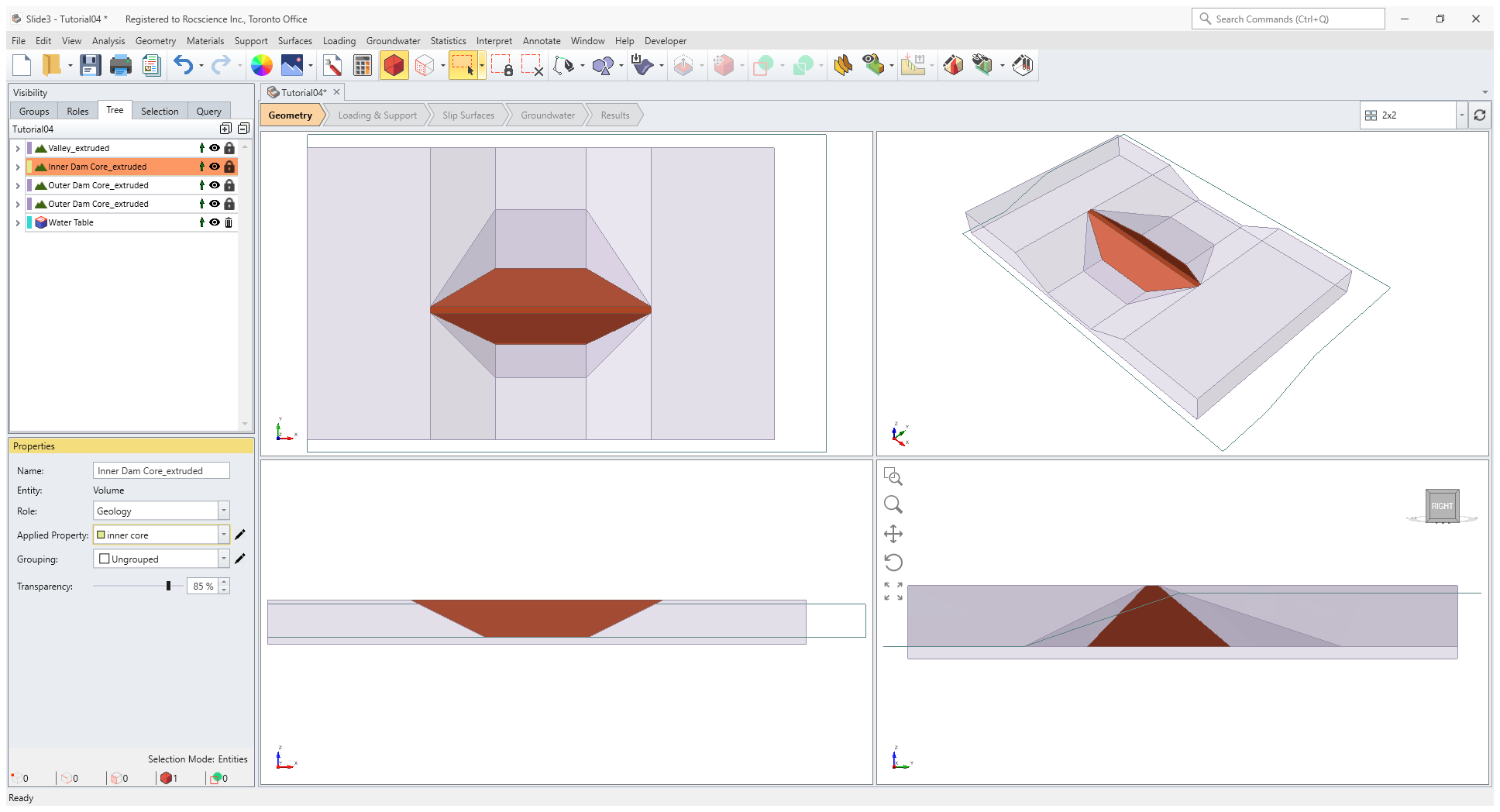
Task: Print using the printer icon
Action: coord(120,66)
